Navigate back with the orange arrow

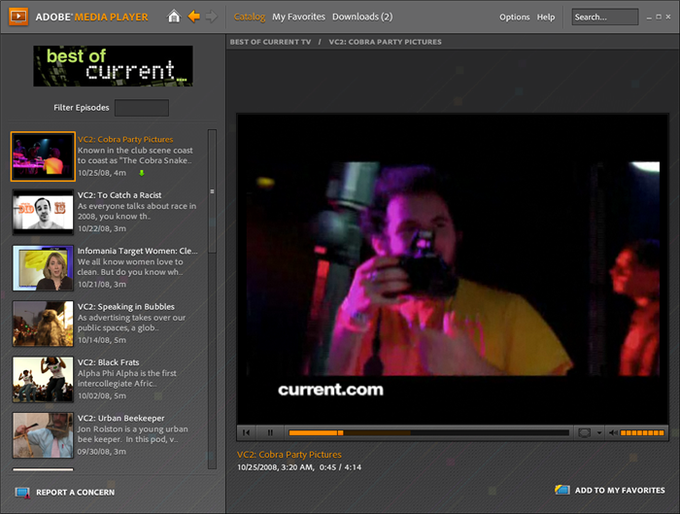click(x=193, y=16)
